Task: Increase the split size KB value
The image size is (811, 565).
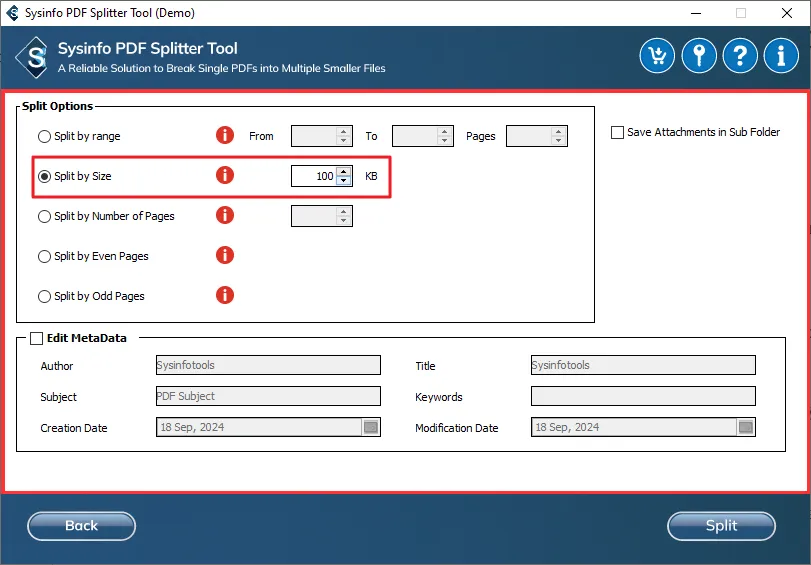Action: pyautogui.click(x=344, y=171)
